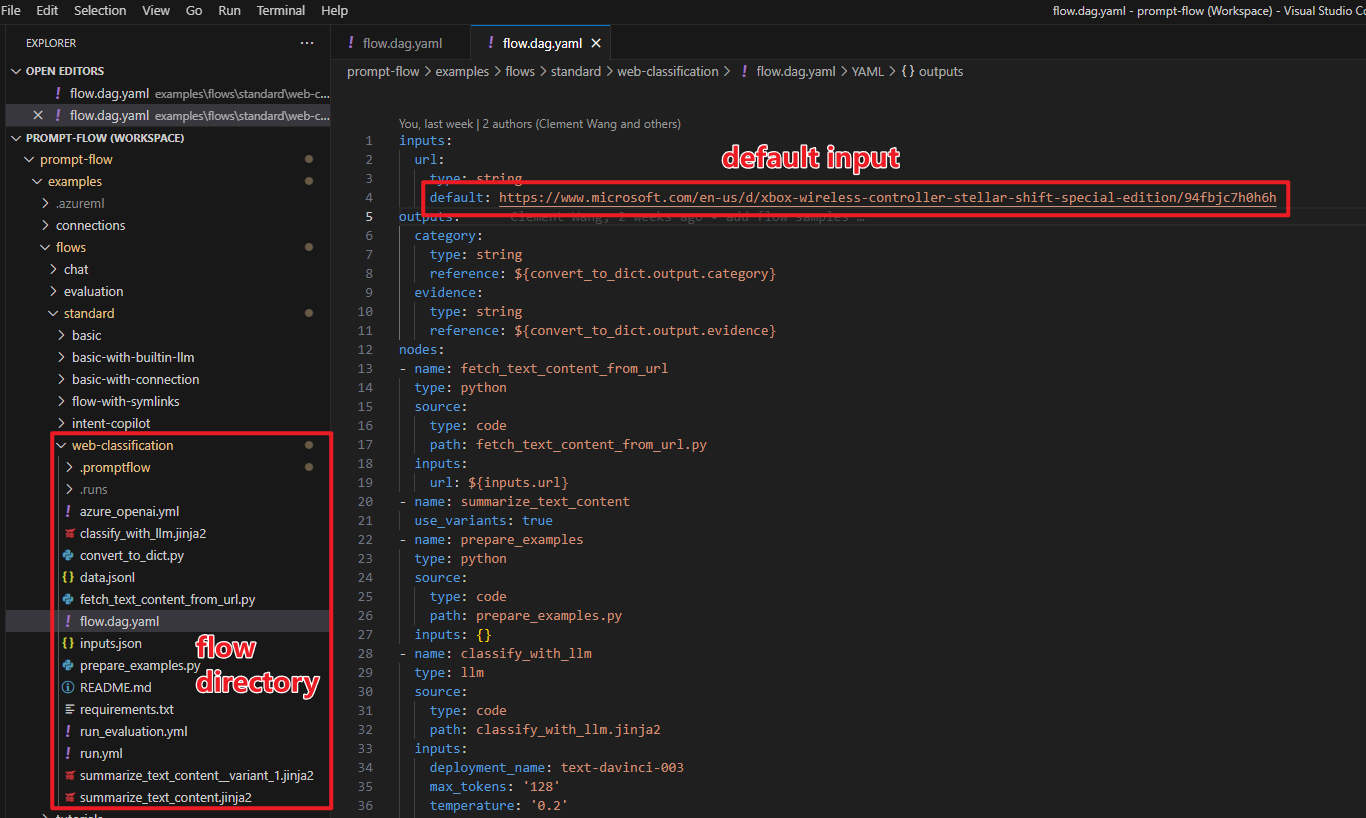
Task: Expand the .promptflow folder
Action: [114, 467]
